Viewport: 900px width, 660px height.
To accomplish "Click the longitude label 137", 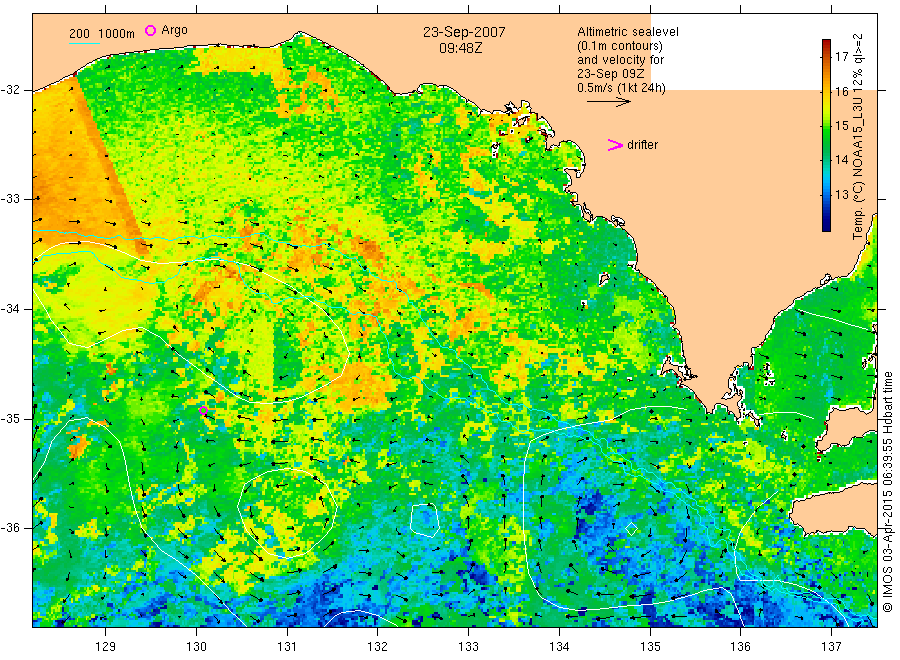I will [x=831, y=647].
